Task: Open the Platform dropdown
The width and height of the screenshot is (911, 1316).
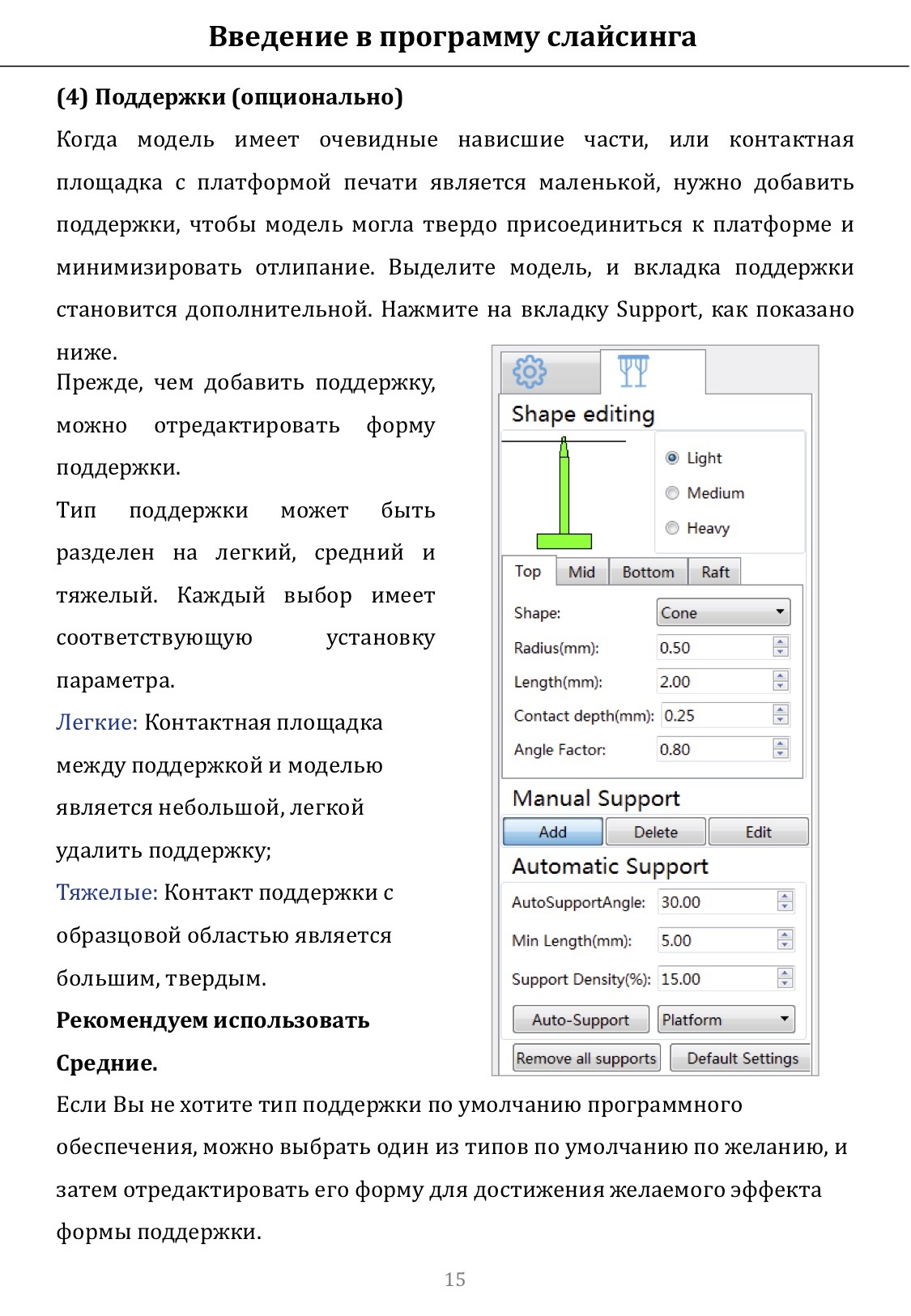Action: [x=726, y=1020]
